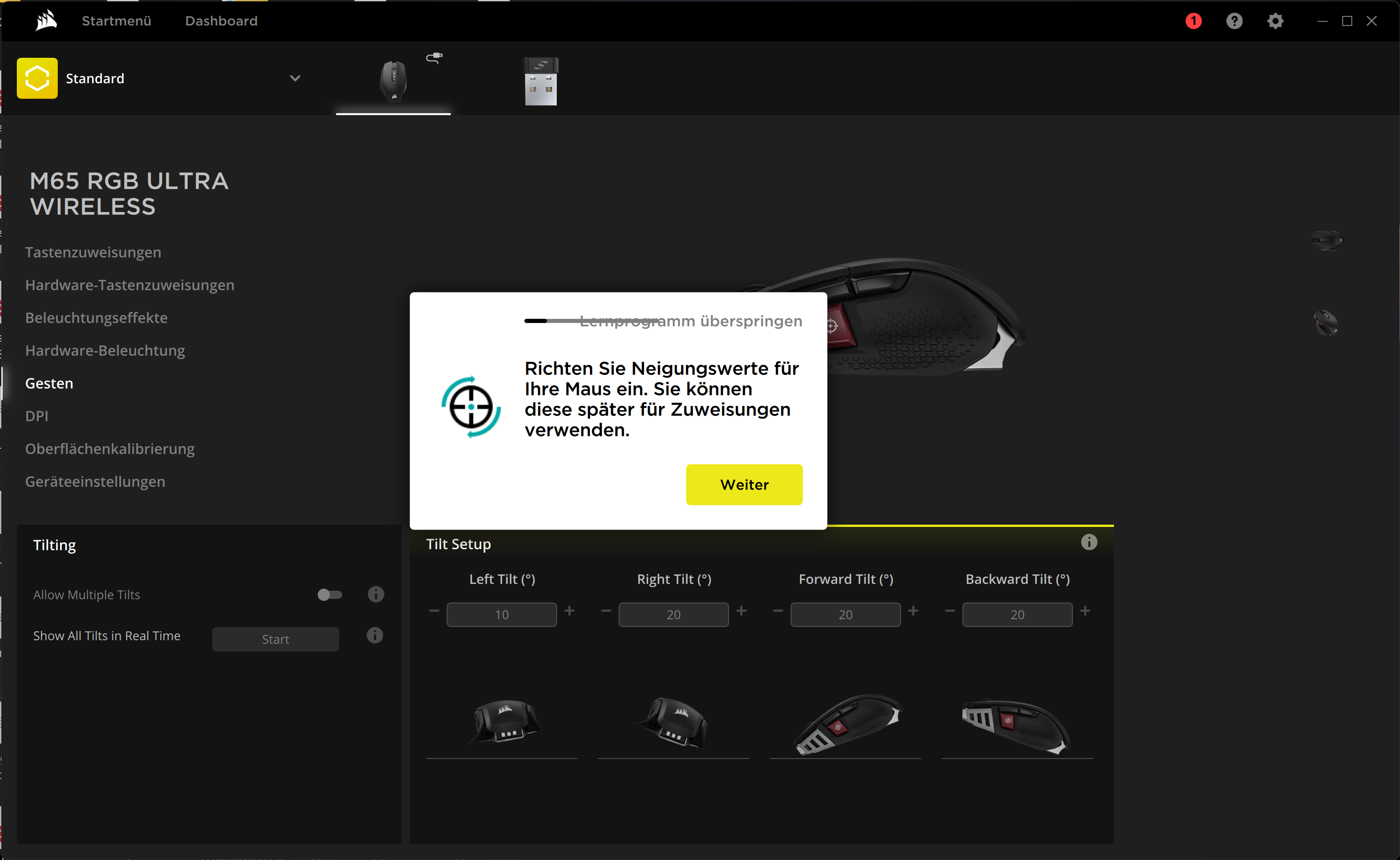
Task: Select the wireless USB dongle device
Action: click(540, 81)
